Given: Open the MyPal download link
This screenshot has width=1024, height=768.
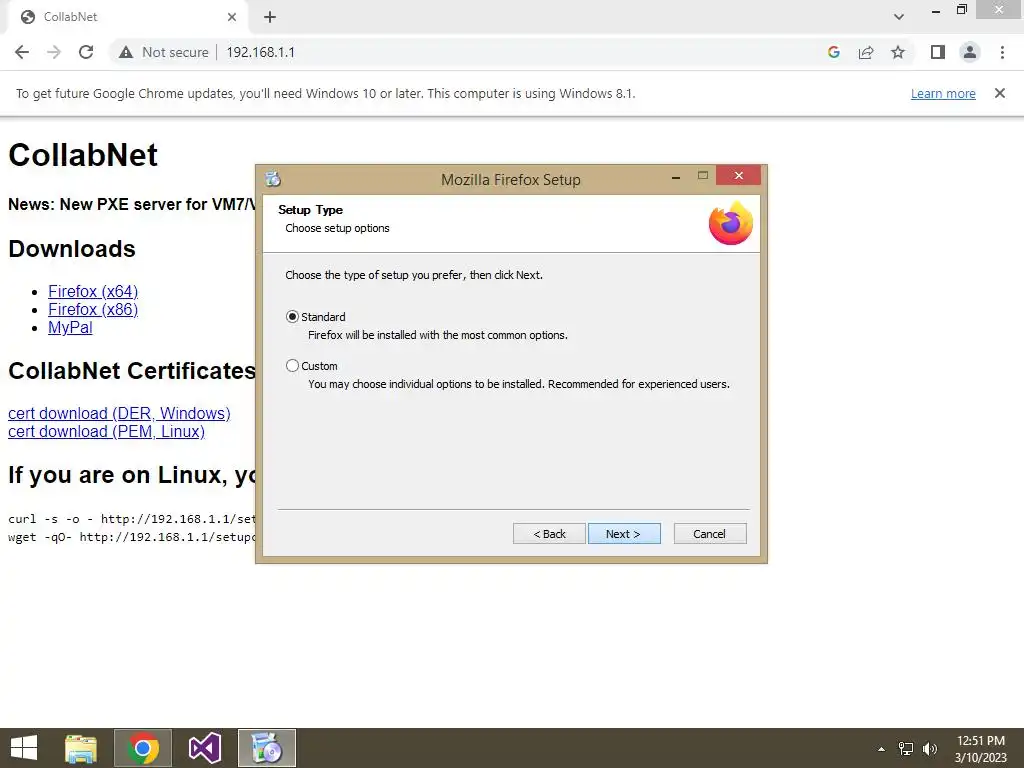Looking at the screenshot, I should 70,328.
